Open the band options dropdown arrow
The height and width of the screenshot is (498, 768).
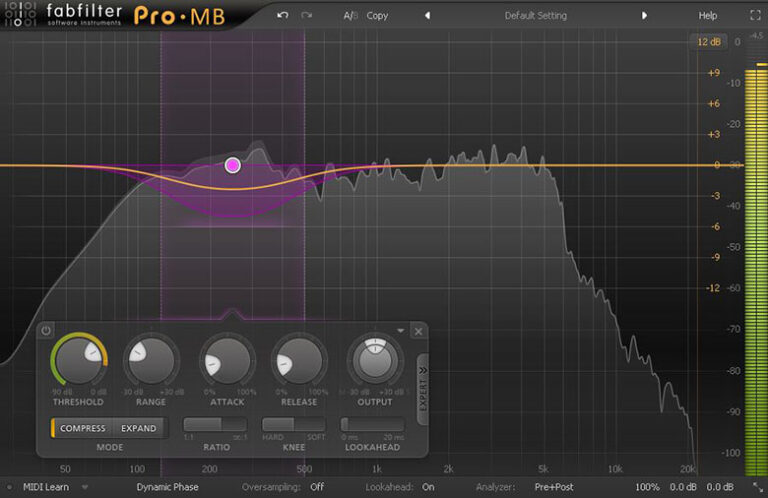[x=401, y=330]
